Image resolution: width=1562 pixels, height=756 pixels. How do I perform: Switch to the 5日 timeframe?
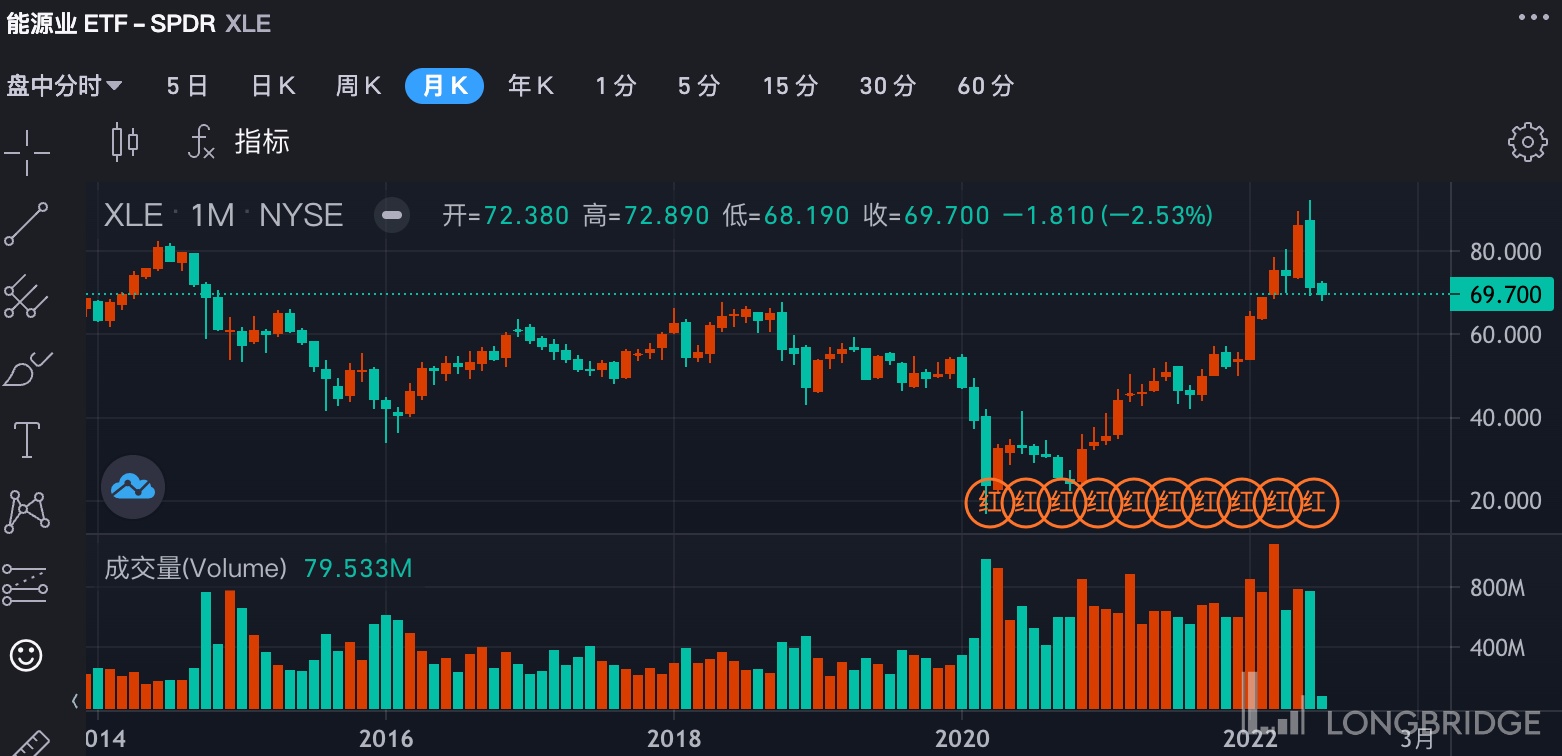pyautogui.click(x=187, y=86)
